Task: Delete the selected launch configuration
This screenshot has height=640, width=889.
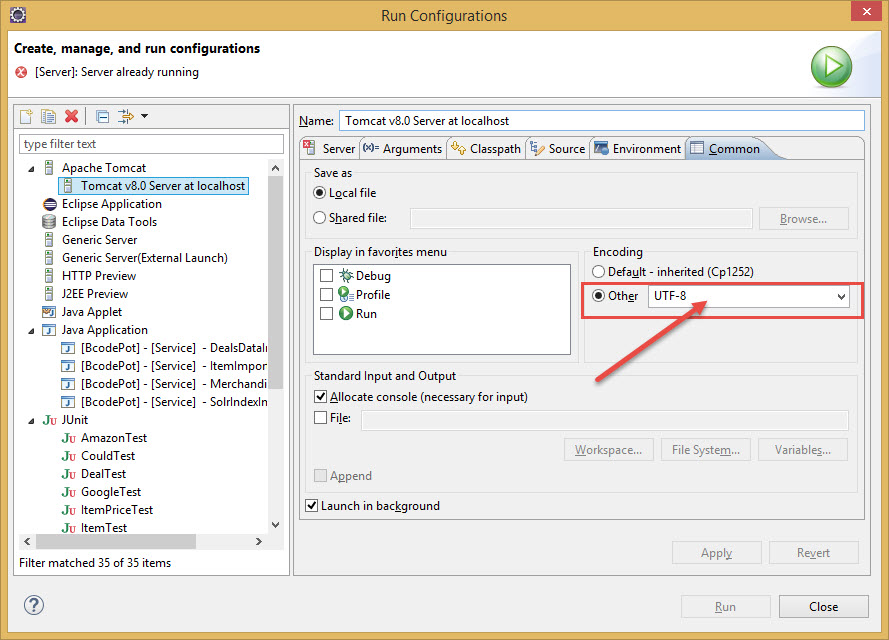Action: 71,116
